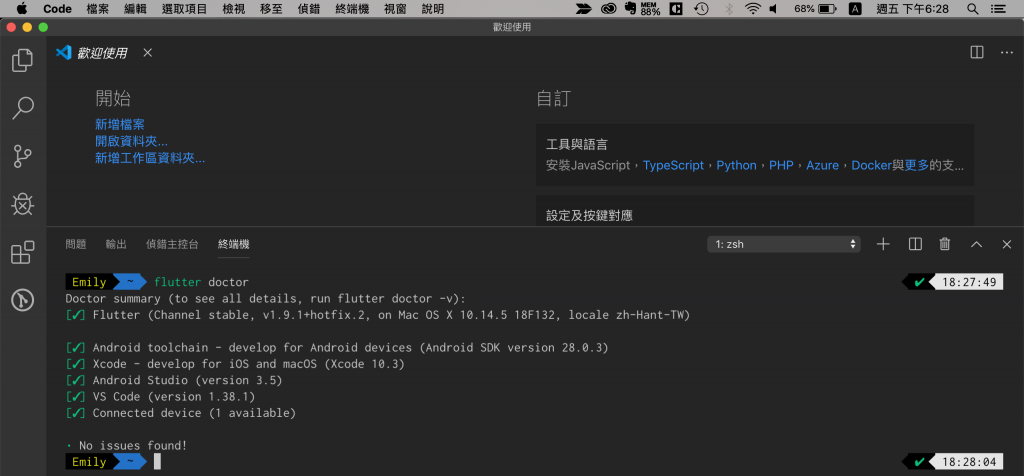Open the 選取項目 menu
1024x476 pixels.
tap(184, 9)
